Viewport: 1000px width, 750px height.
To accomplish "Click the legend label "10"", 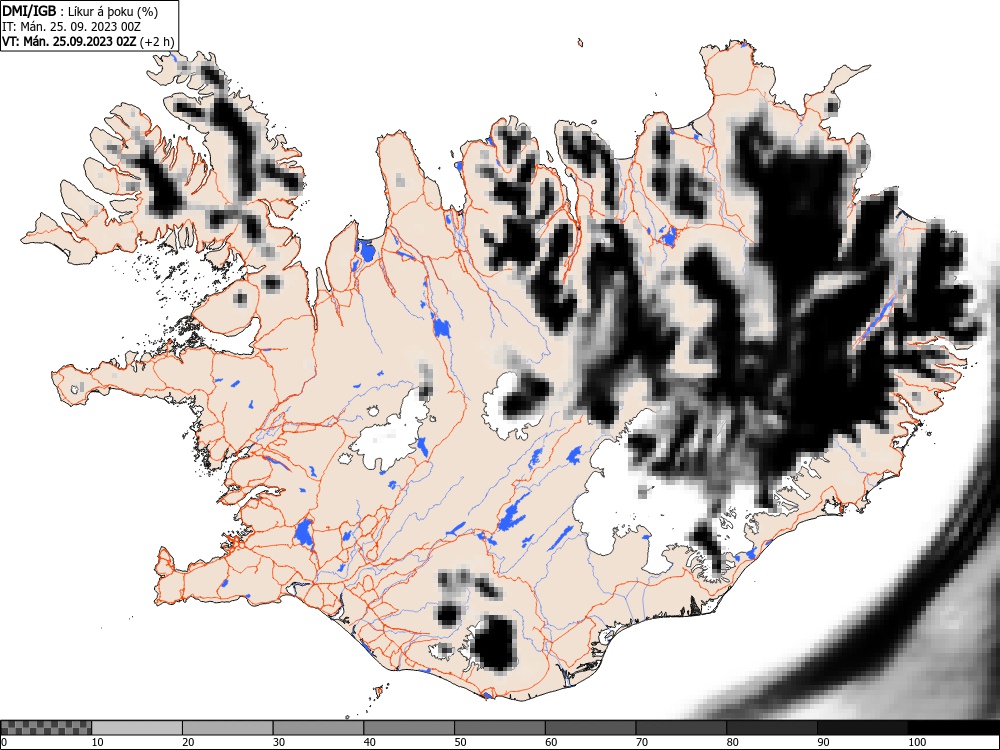I will coord(98,742).
